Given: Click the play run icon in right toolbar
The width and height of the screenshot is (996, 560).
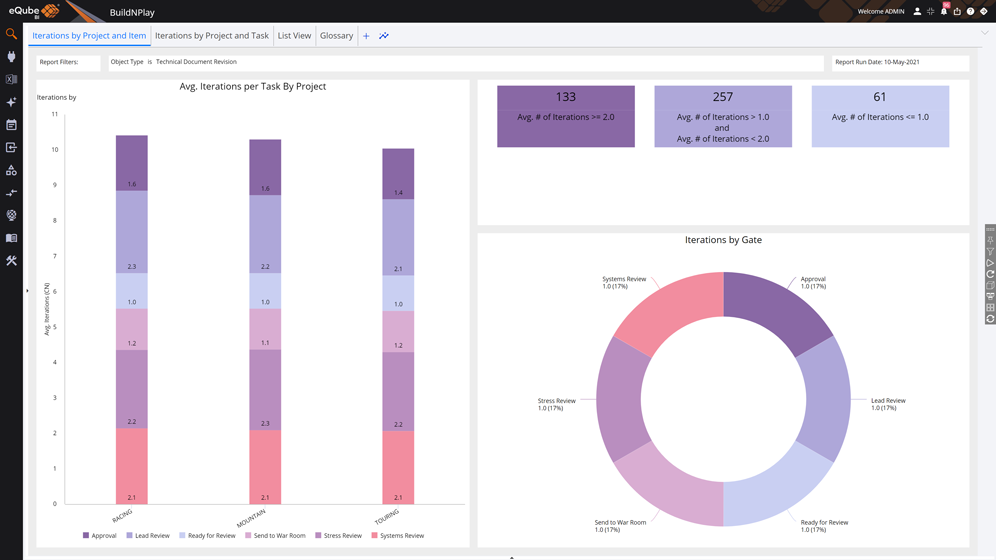Looking at the screenshot, I should tap(990, 263).
